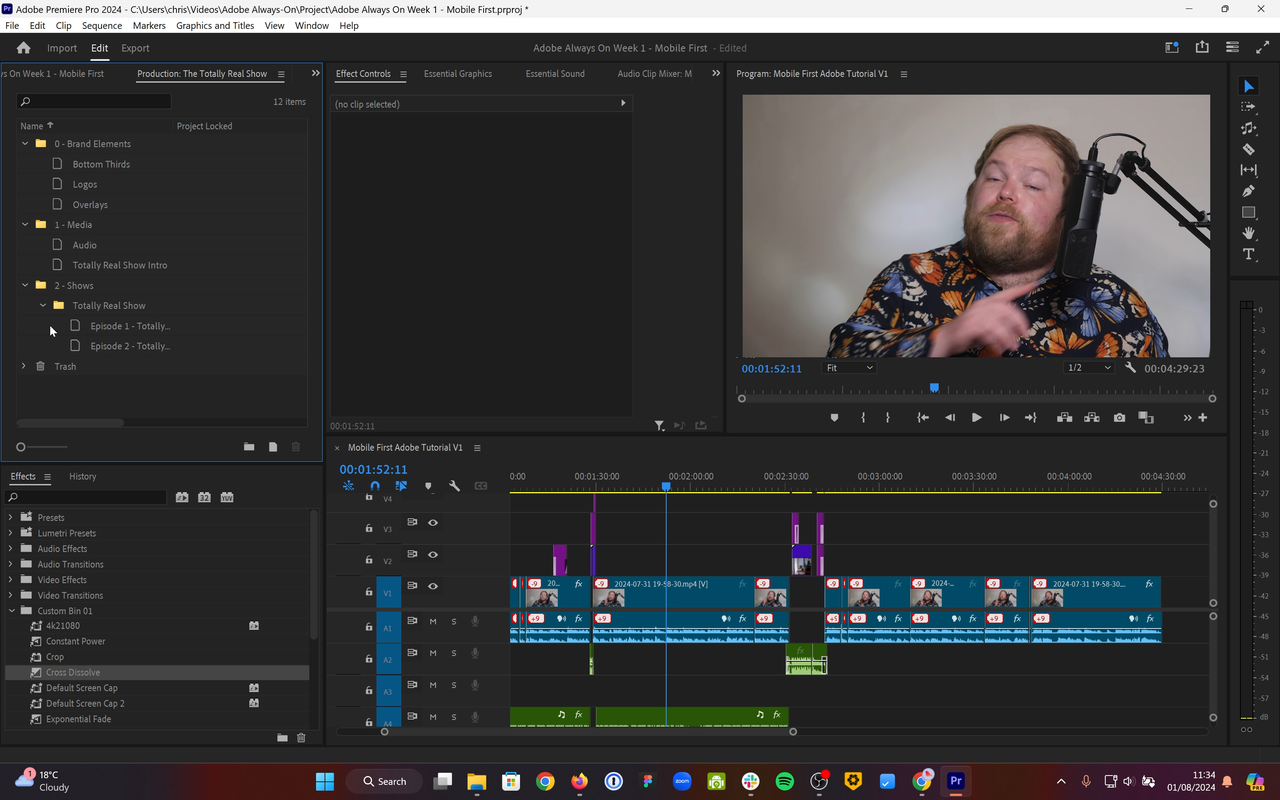Expand Video Transitions in the Effects panel
The width and height of the screenshot is (1280, 800).
13,595
